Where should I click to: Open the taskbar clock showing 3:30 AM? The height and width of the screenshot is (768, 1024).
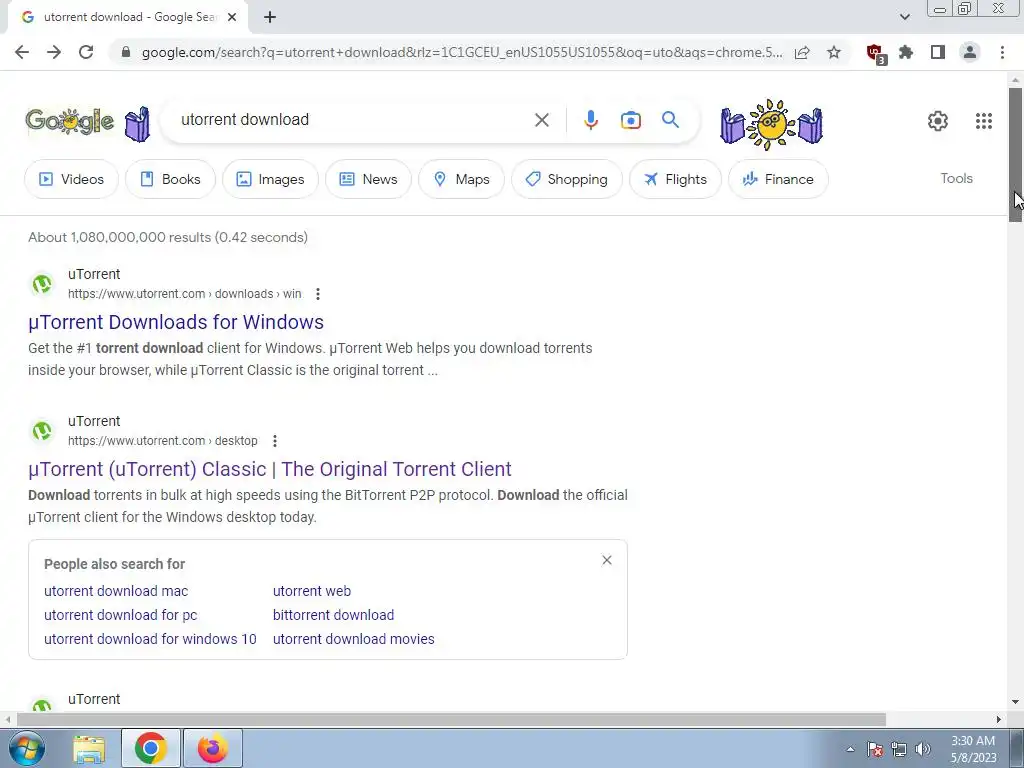pyautogui.click(x=974, y=749)
